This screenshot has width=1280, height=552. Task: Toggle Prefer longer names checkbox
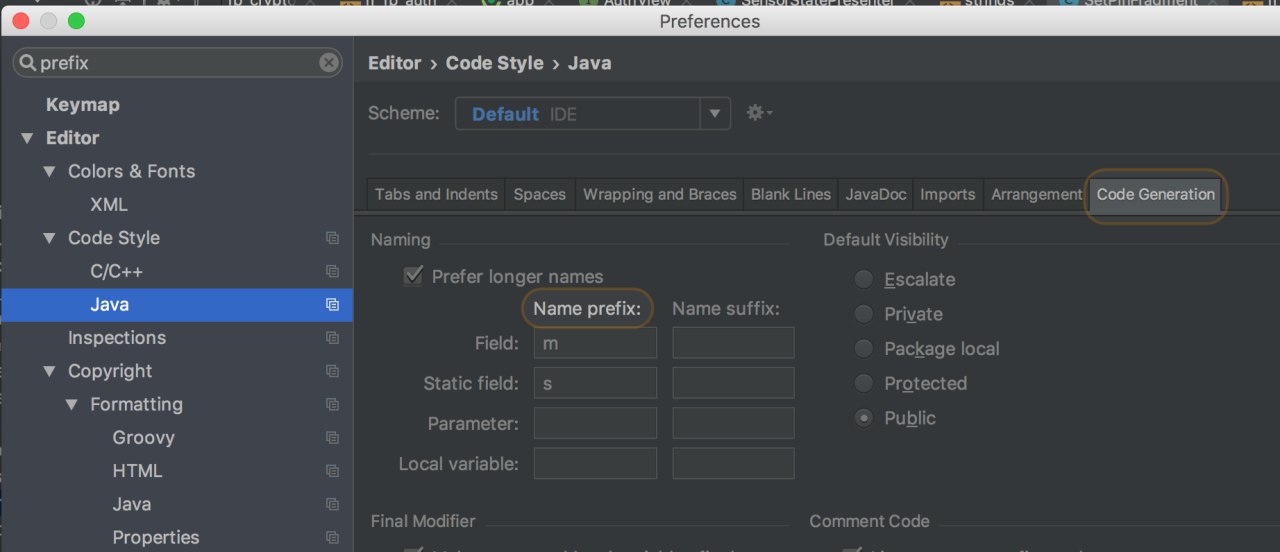413,276
